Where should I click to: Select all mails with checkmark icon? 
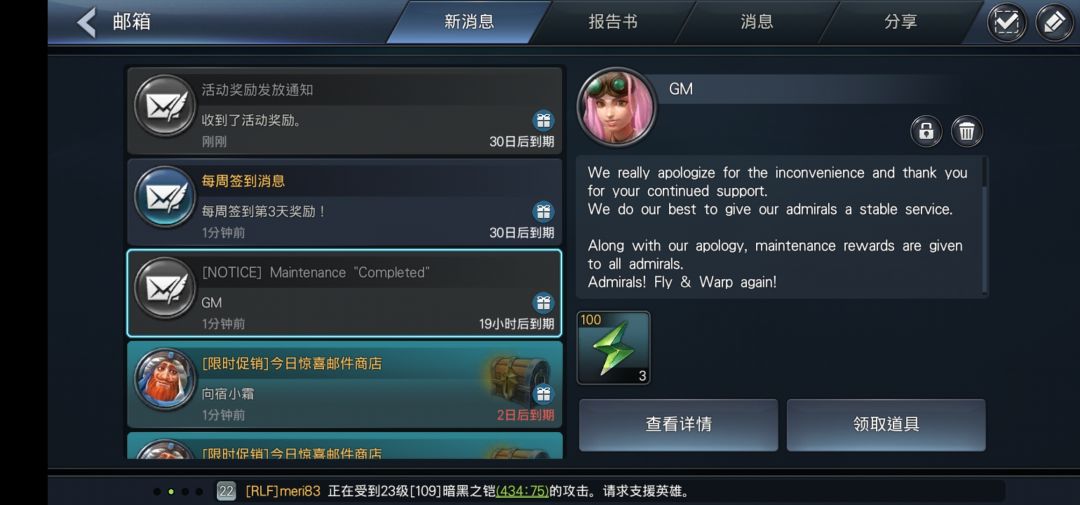click(1006, 23)
